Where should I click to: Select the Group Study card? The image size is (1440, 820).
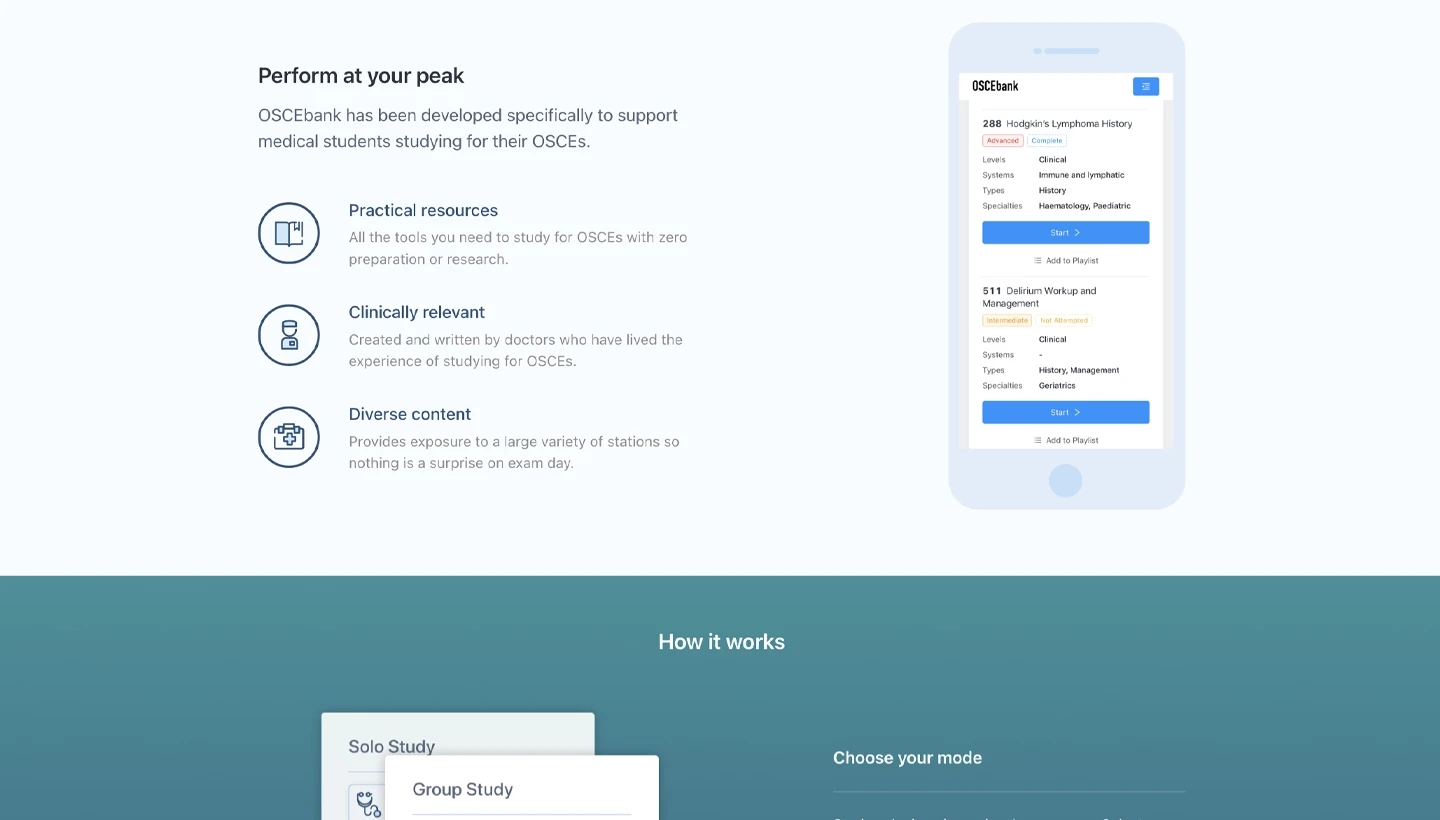522,789
